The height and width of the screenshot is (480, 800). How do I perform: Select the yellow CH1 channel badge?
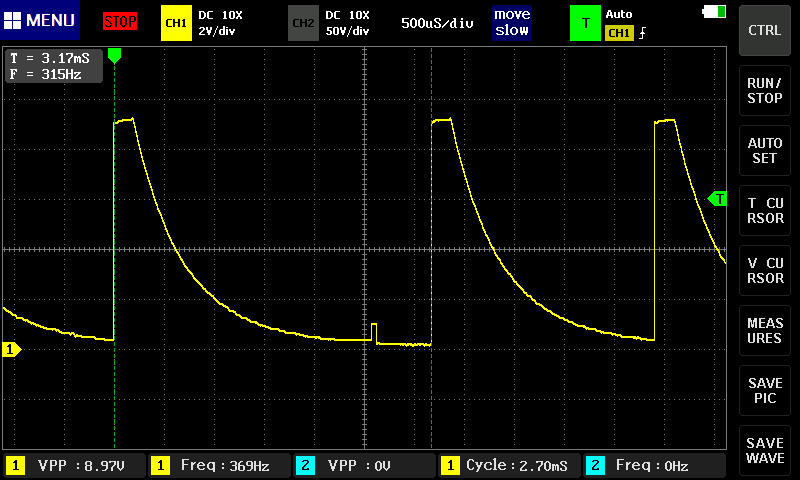[x=176, y=23]
